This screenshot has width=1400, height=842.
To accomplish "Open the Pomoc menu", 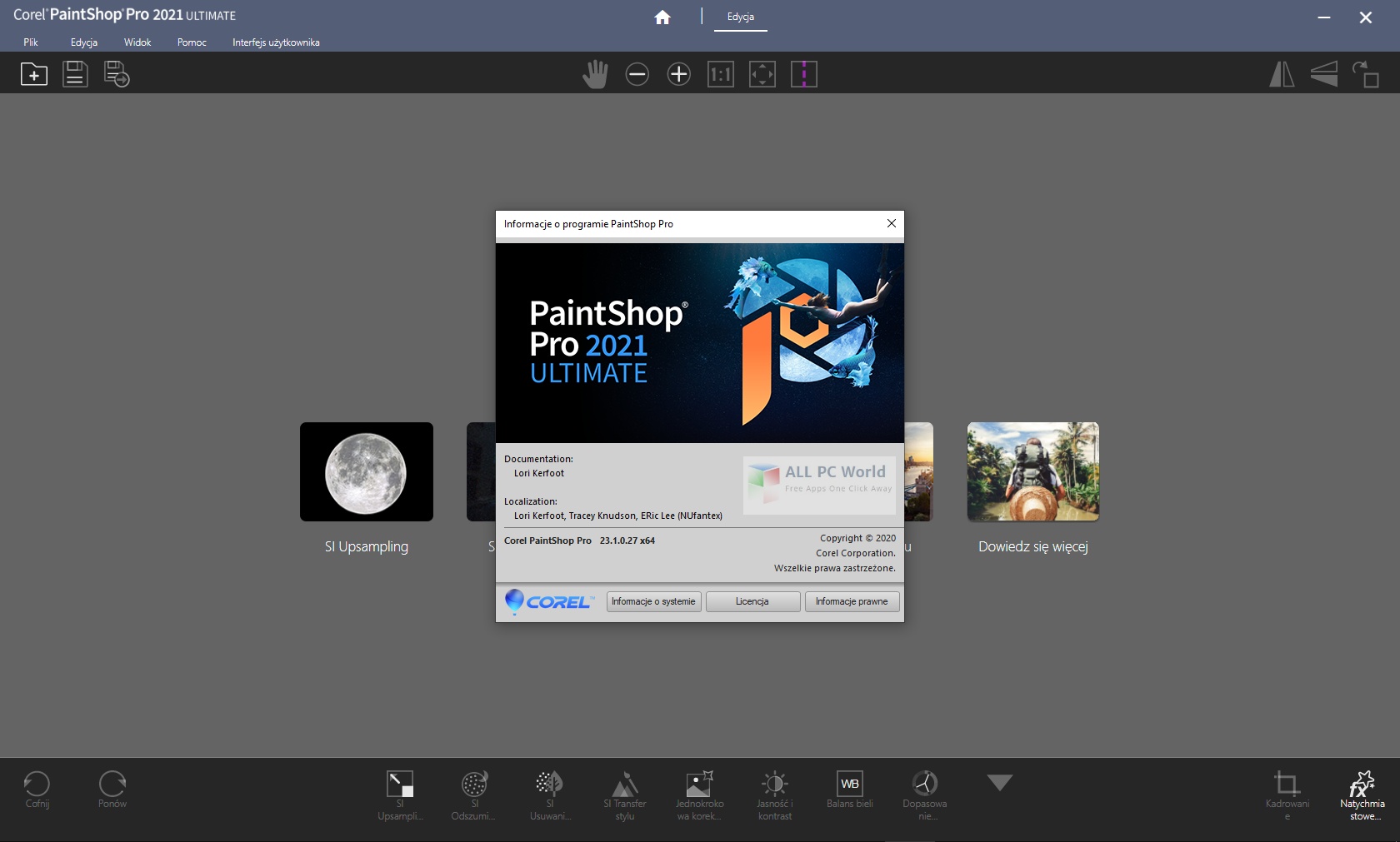I will (x=192, y=42).
